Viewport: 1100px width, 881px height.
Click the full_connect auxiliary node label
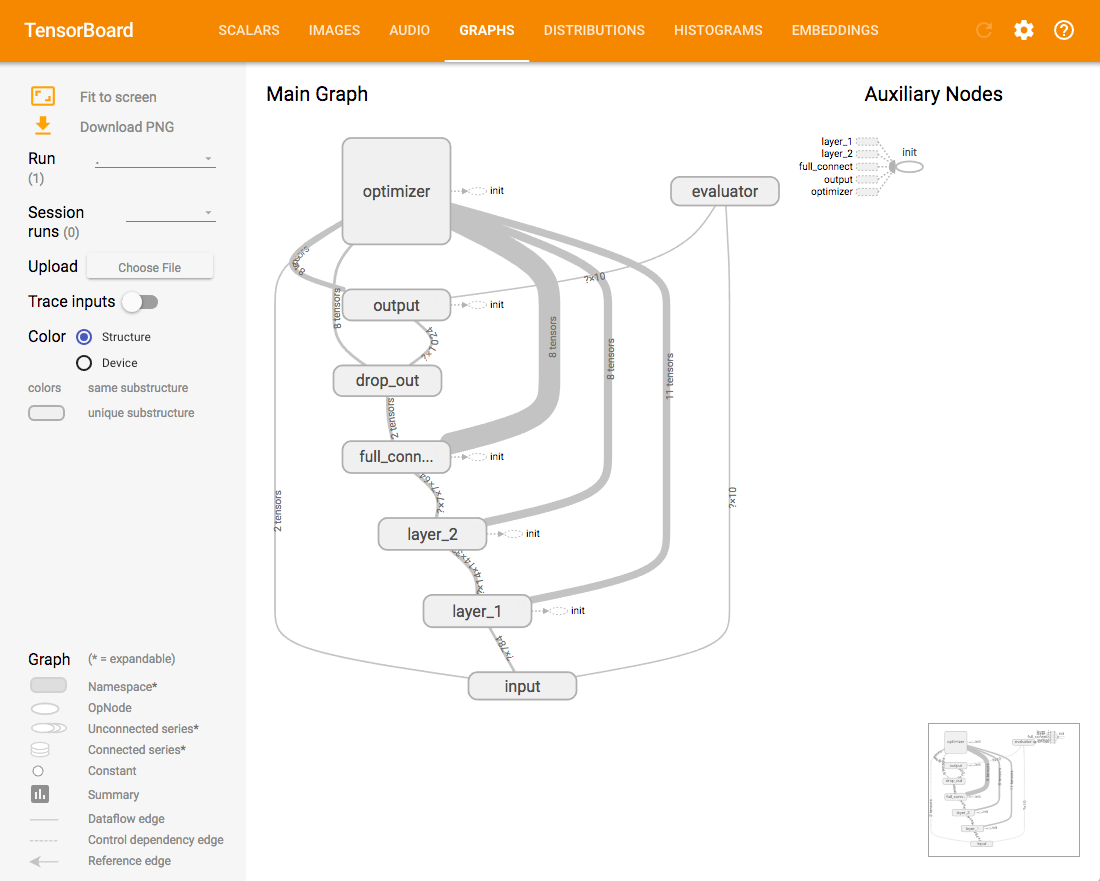(x=826, y=166)
